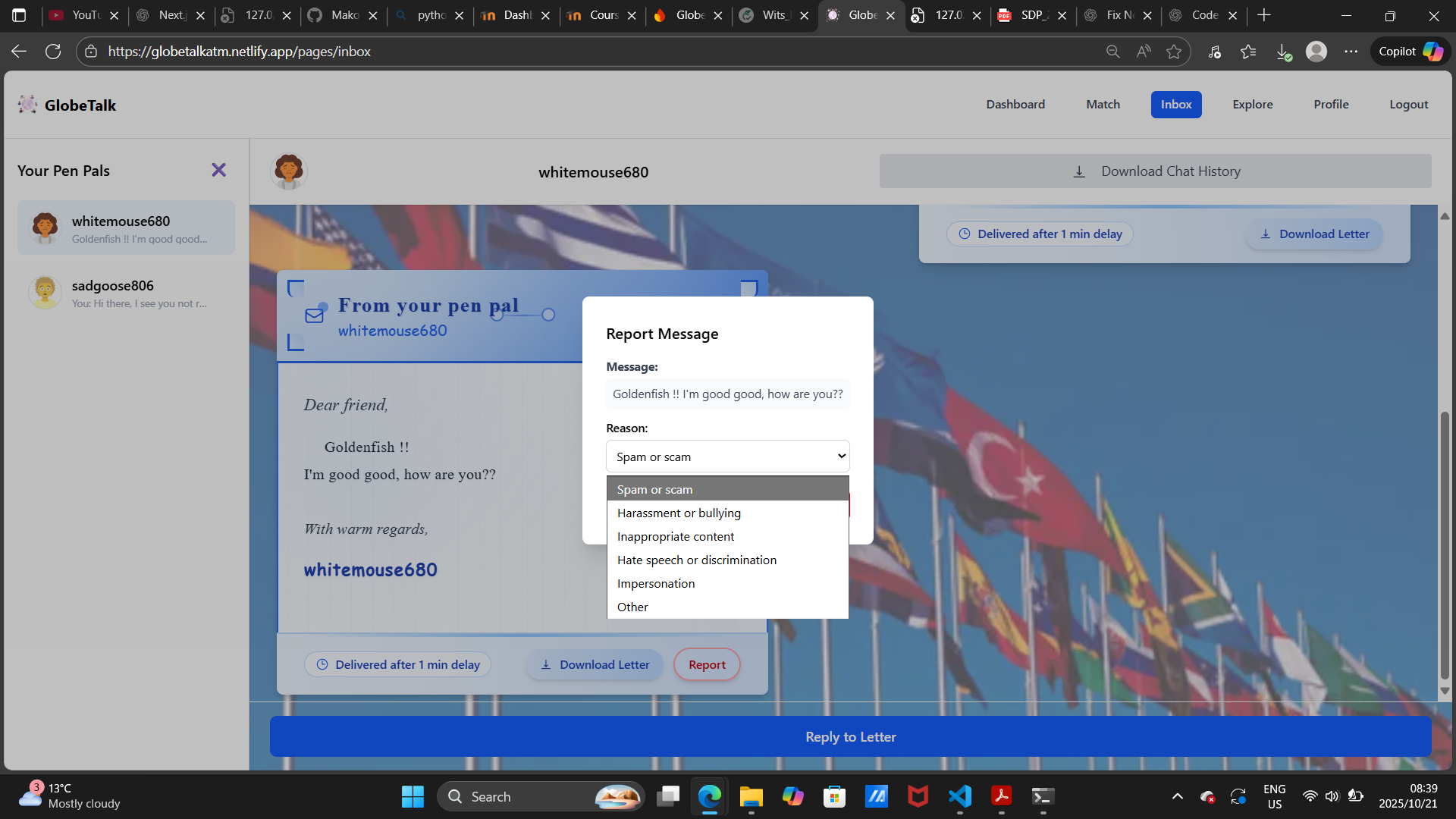Launch Adobe Acrobat from the taskbar
Viewport: 1456px width, 819px height.
[1001, 796]
